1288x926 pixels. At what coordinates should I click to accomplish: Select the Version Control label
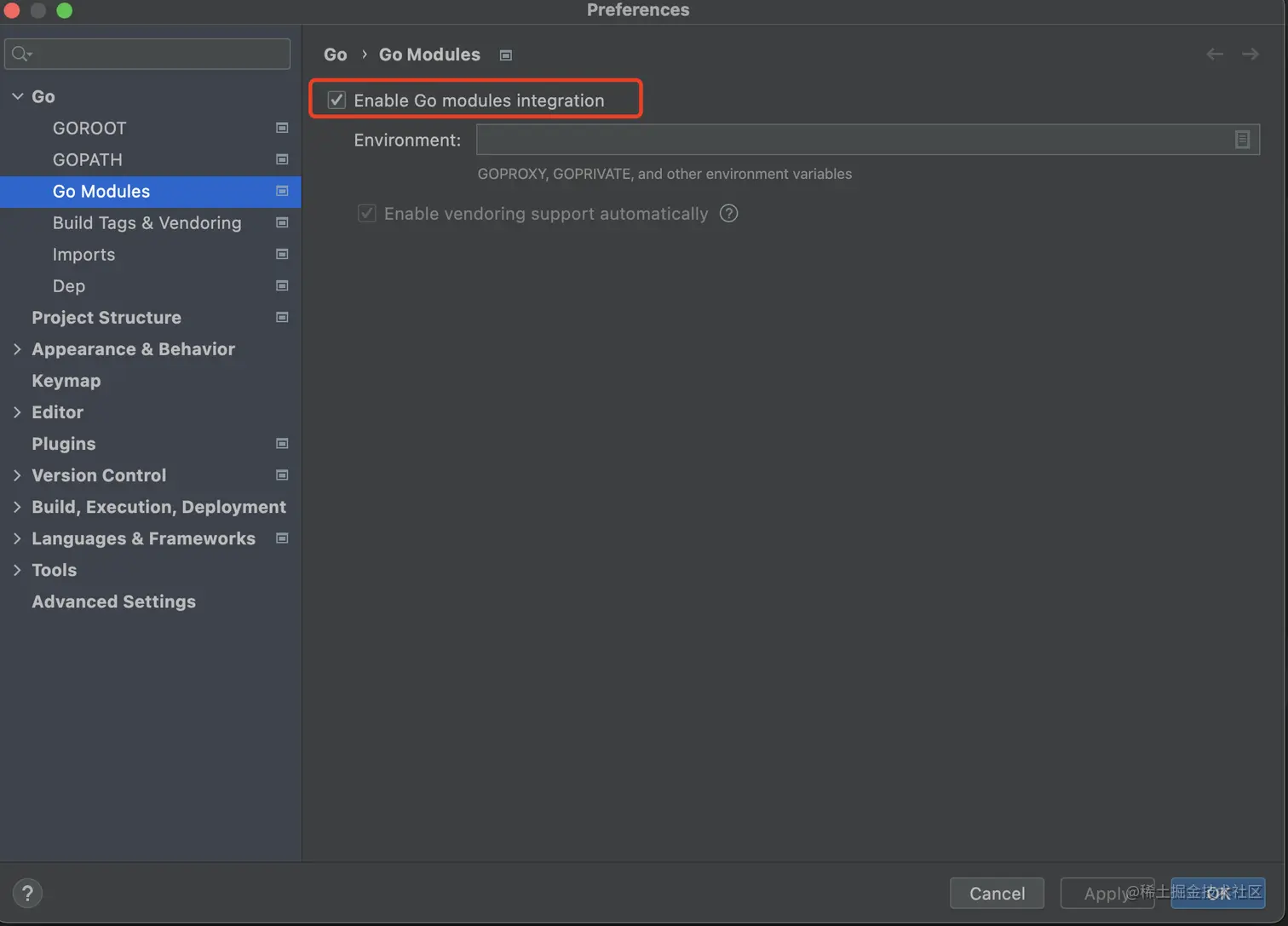click(x=99, y=475)
